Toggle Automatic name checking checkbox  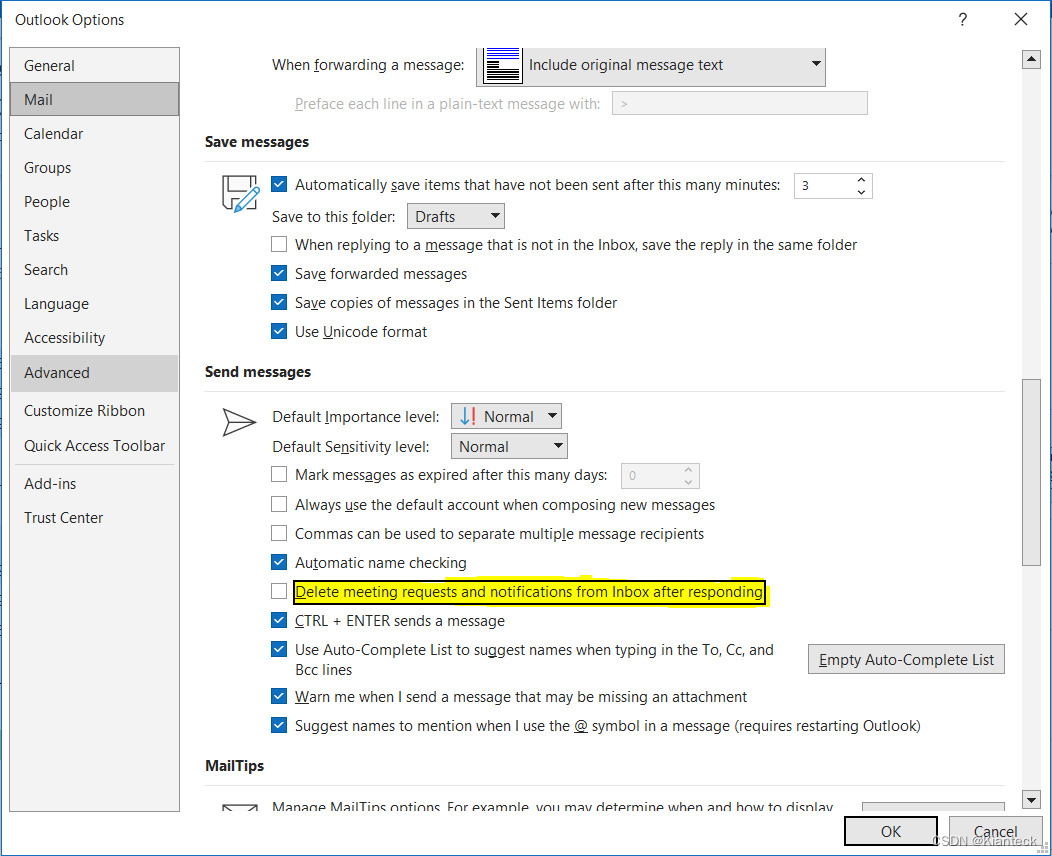click(279, 561)
